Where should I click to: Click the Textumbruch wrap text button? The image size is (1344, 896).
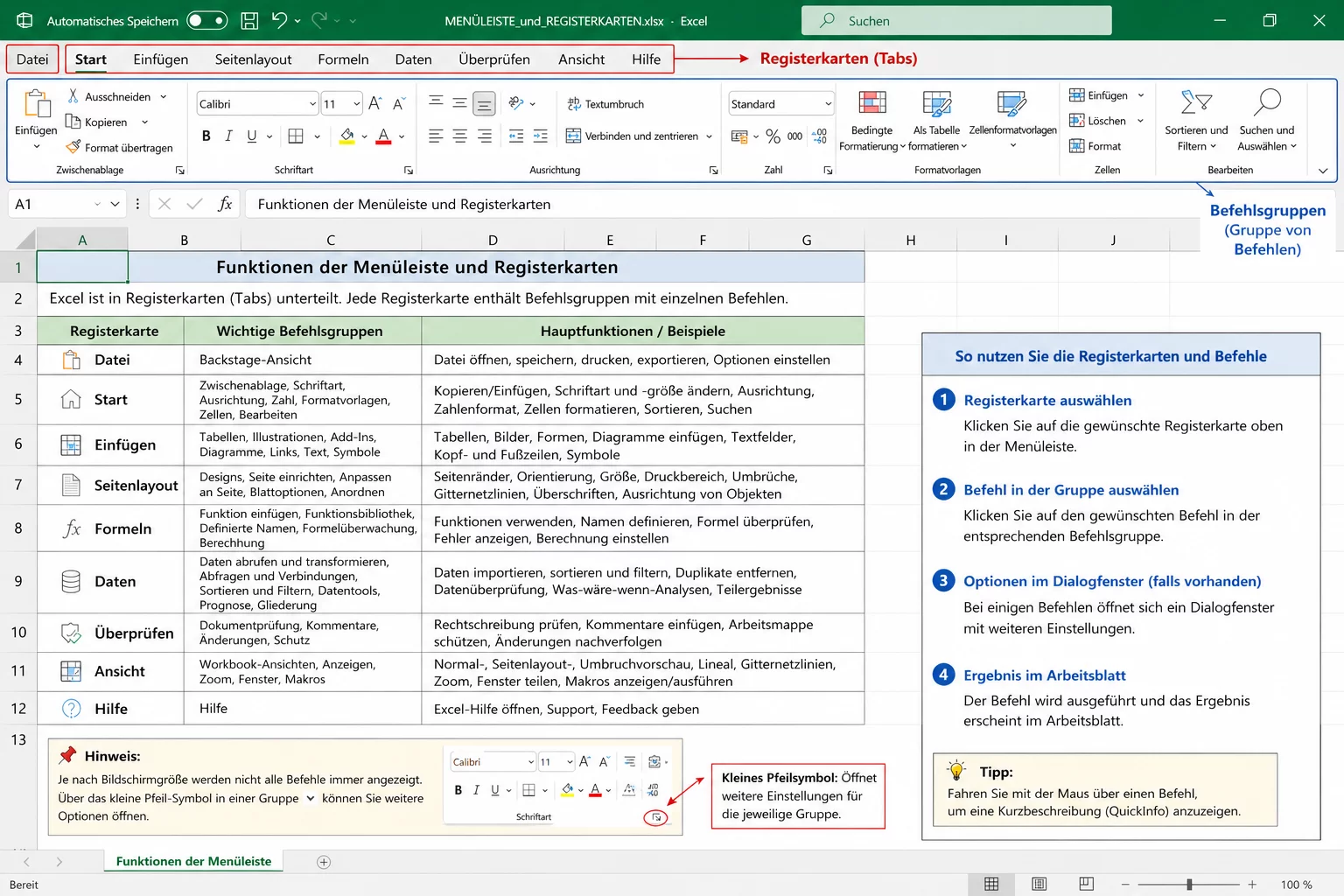pyautogui.click(x=605, y=104)
